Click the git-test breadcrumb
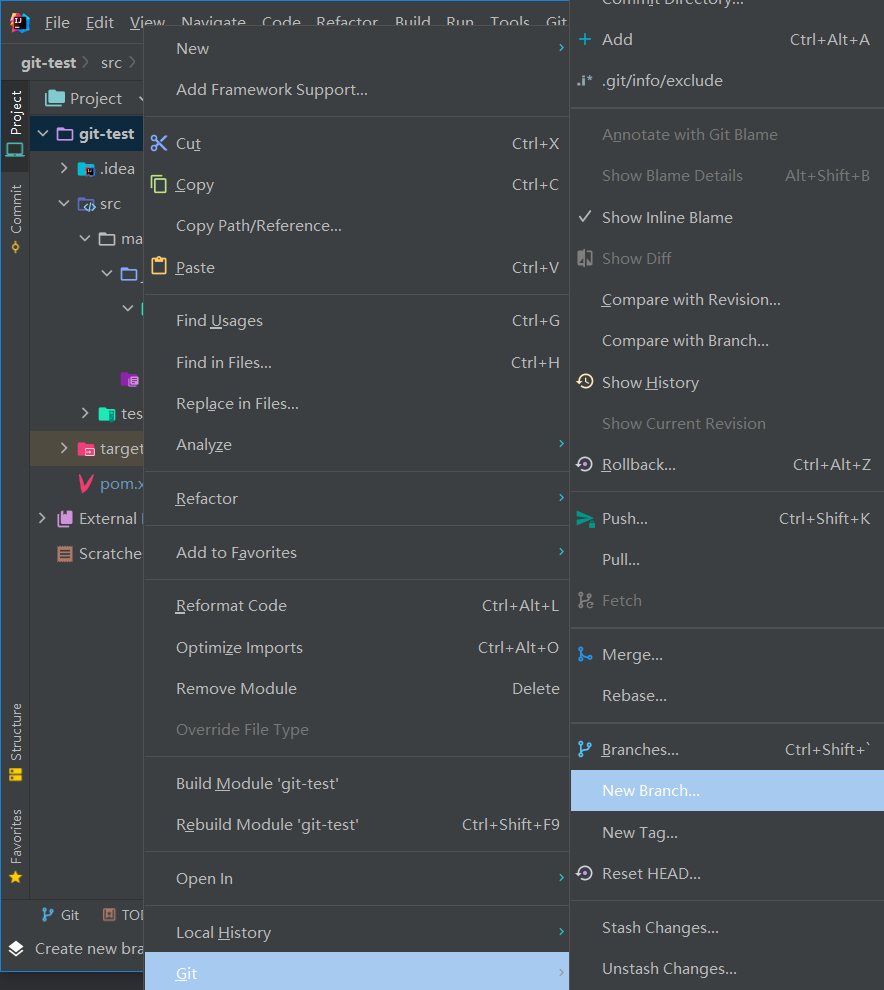This screenshot has width=884, height=990. 49,63
